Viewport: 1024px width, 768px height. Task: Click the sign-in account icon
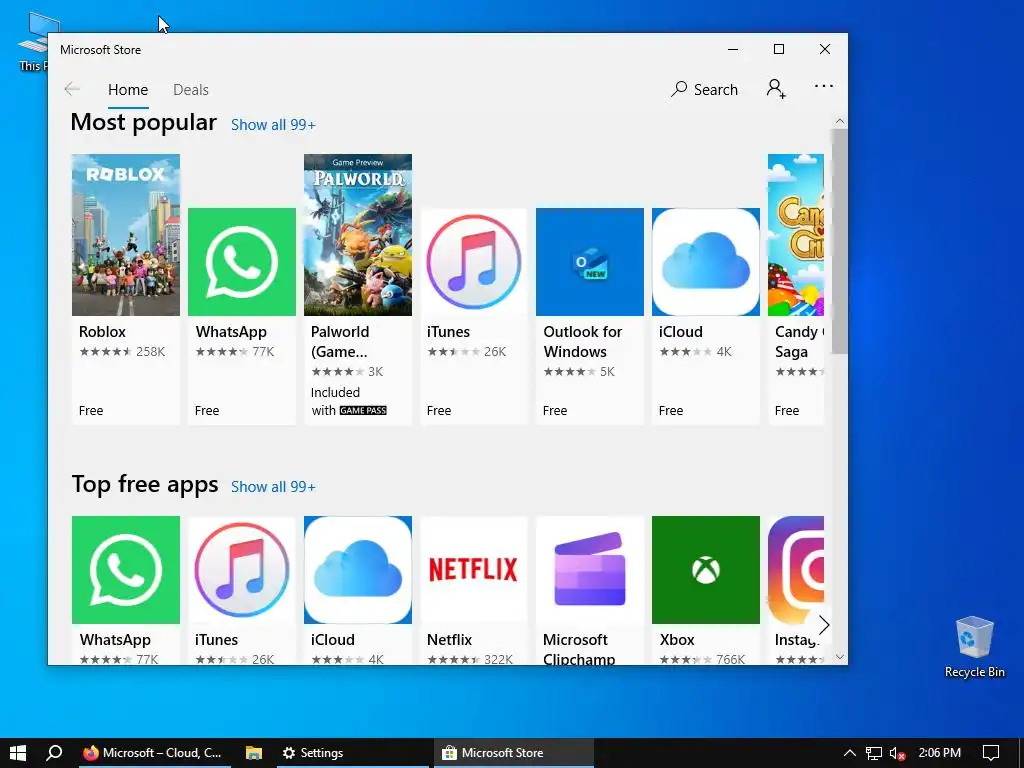point(776,88)
